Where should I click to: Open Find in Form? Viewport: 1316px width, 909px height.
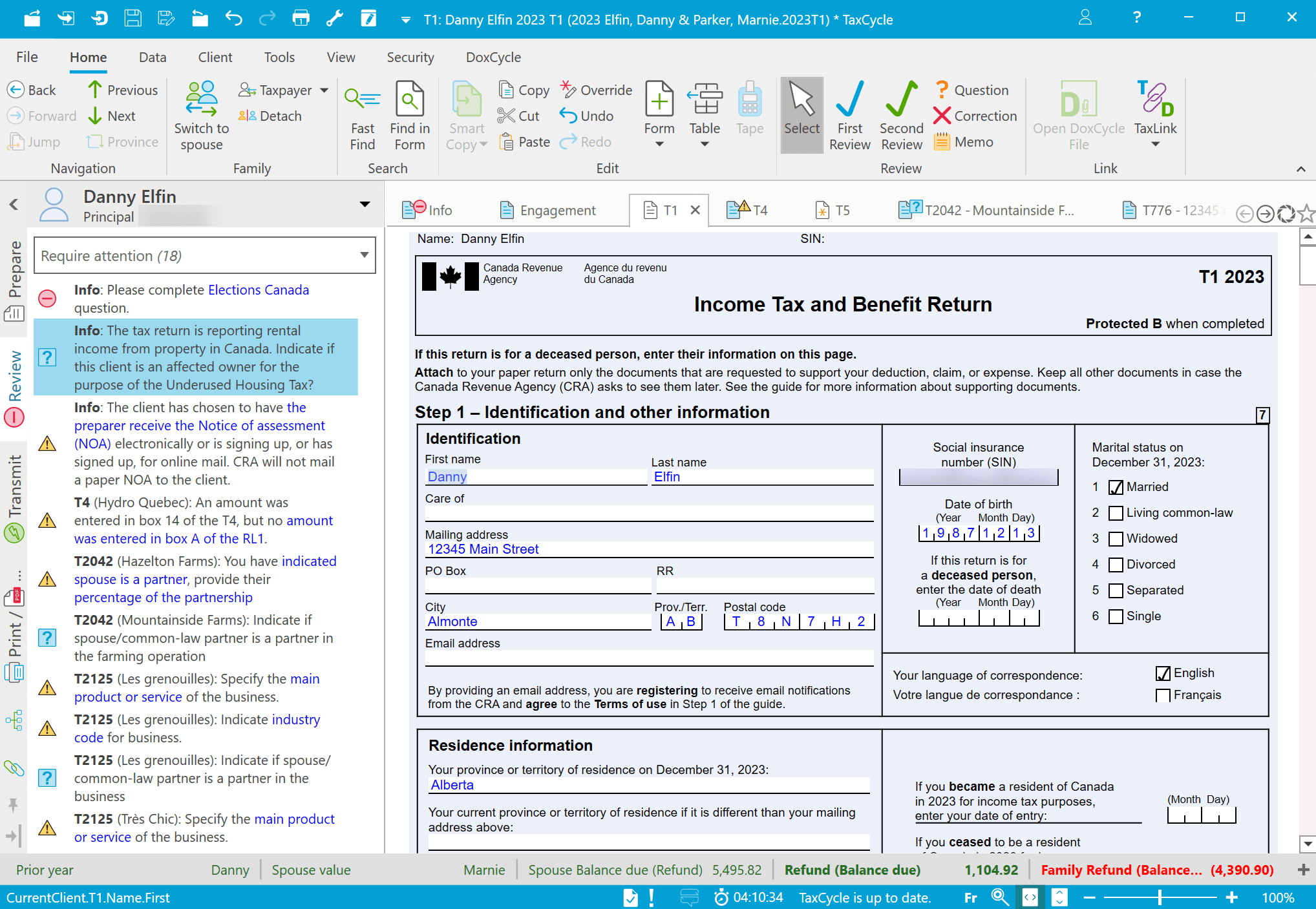tap(410, 116)
